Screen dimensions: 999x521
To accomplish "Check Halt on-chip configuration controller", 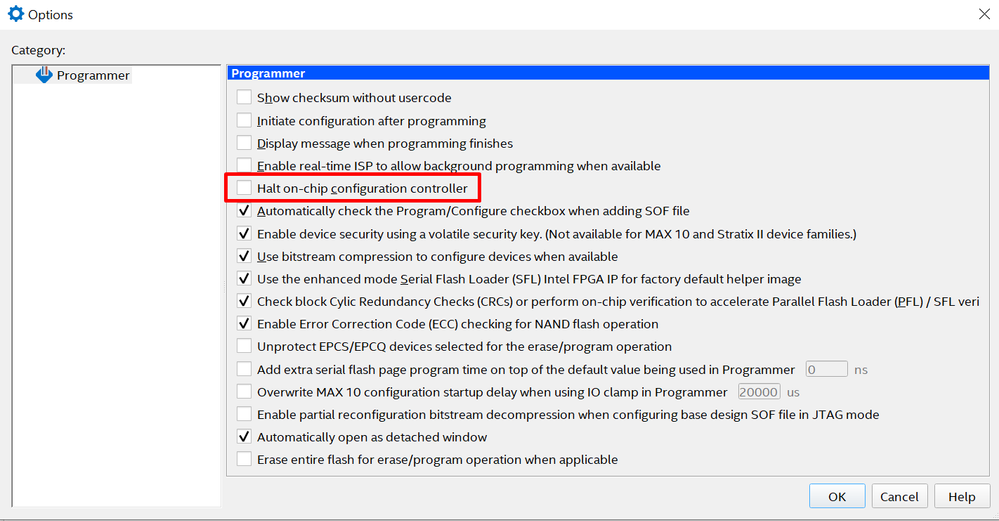I will [244, 188].
